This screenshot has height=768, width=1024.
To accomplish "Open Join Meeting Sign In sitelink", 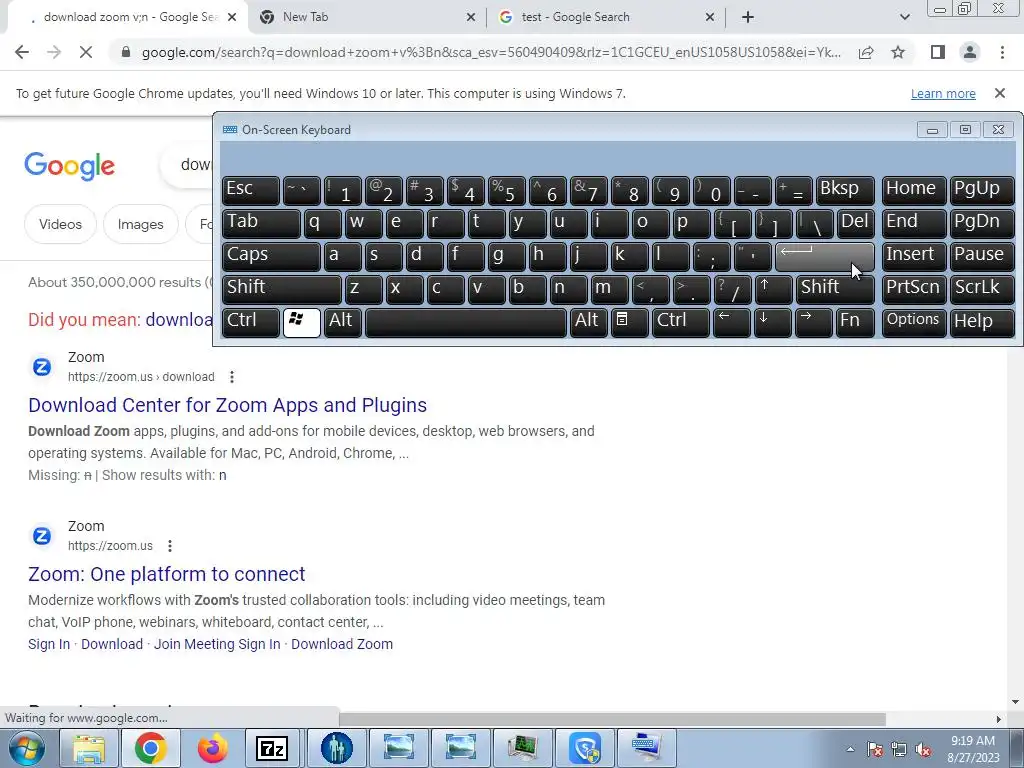I will (x=217, y=644).
